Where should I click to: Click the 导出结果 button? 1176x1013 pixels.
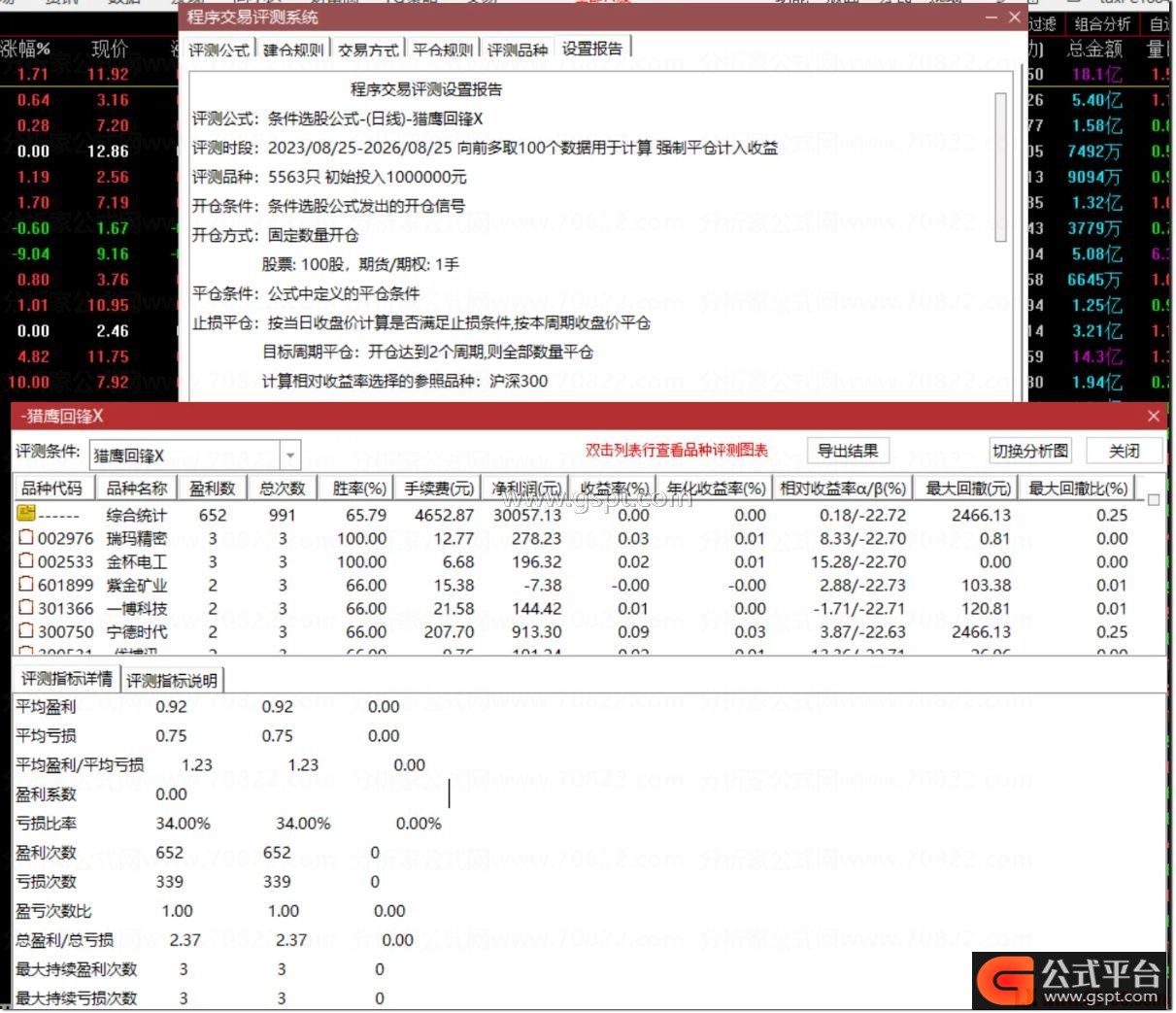click(x=848, y=451)
